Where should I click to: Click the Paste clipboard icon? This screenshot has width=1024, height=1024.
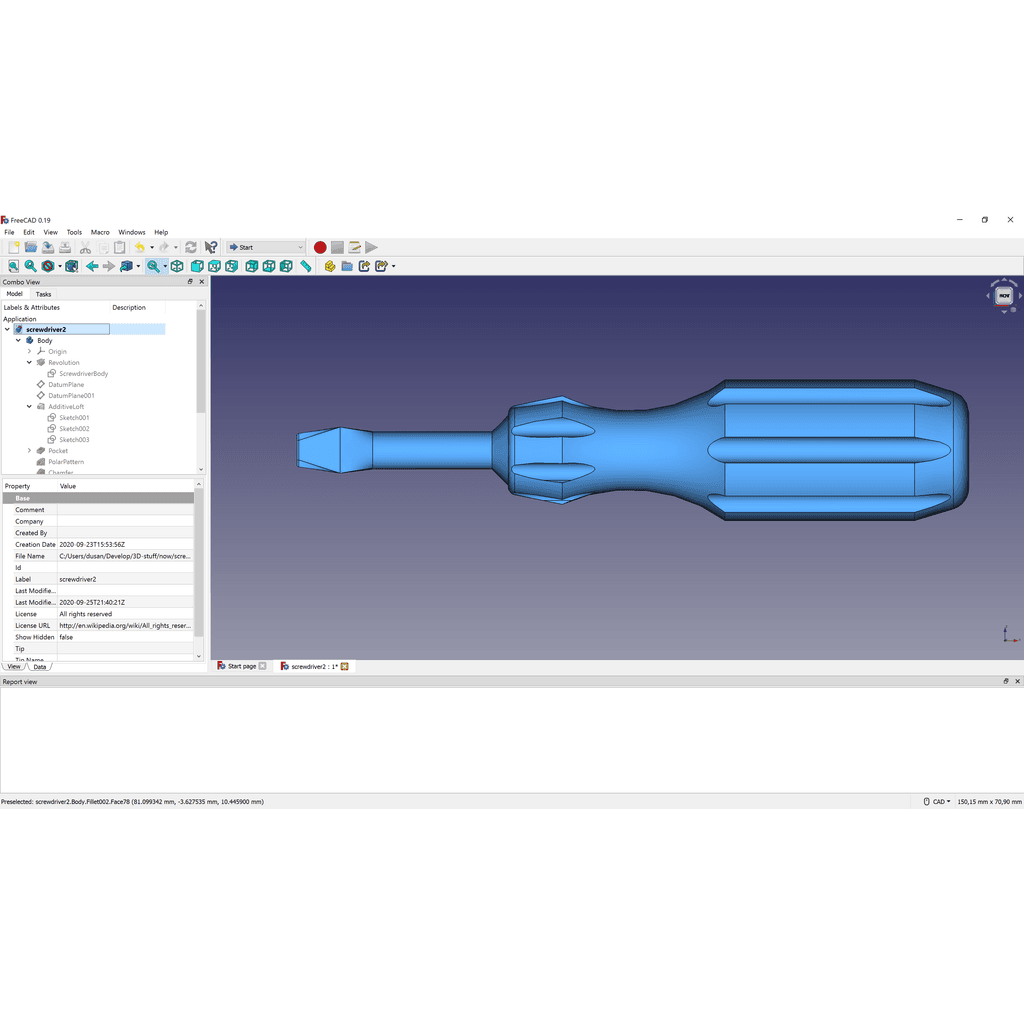pyautogui.click(x=120, y=248)
